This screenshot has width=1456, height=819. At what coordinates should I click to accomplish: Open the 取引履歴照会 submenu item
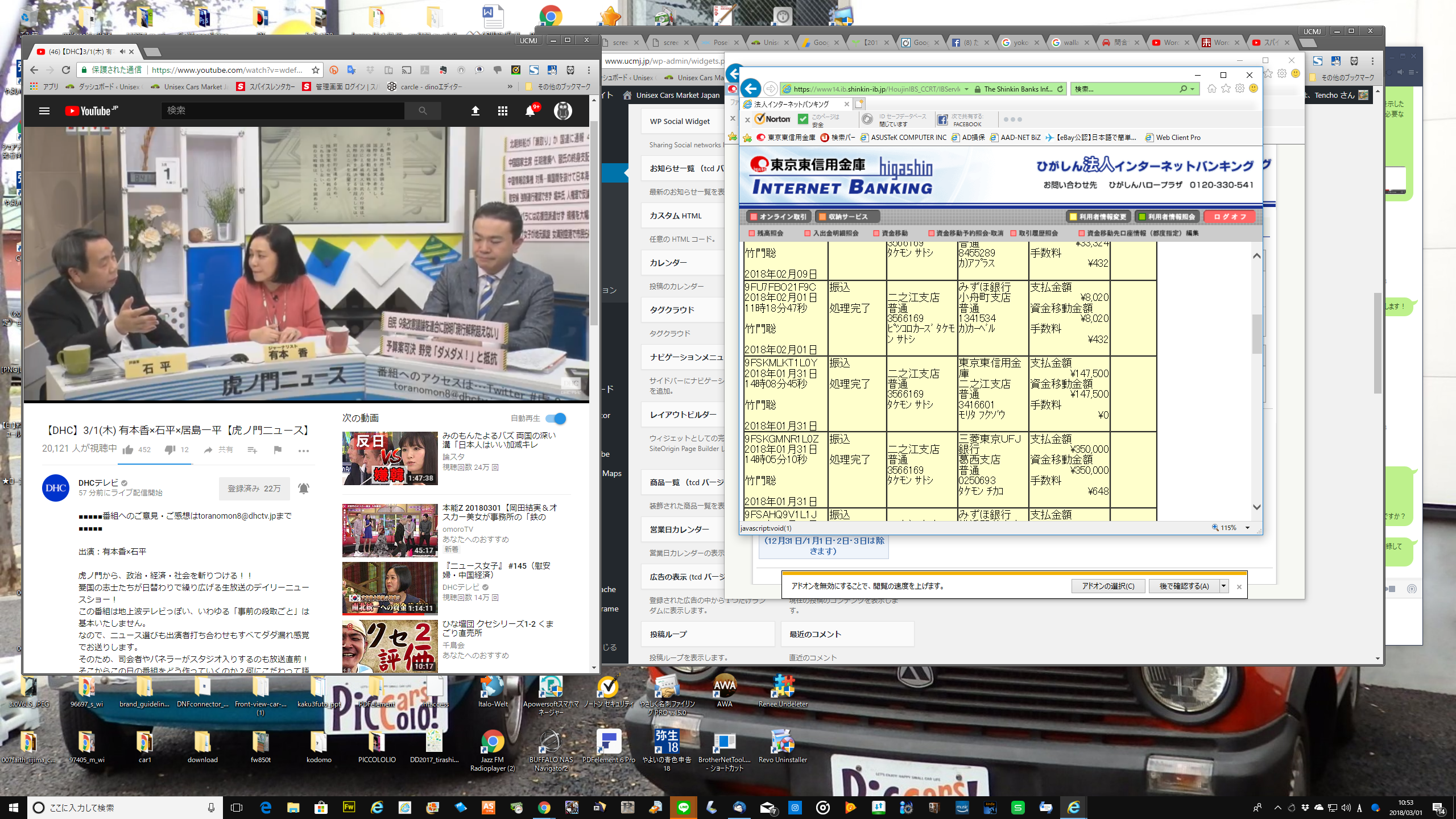1034,233
